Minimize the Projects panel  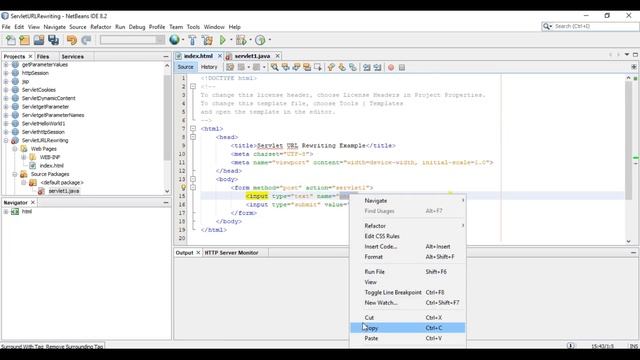point(166,56)
